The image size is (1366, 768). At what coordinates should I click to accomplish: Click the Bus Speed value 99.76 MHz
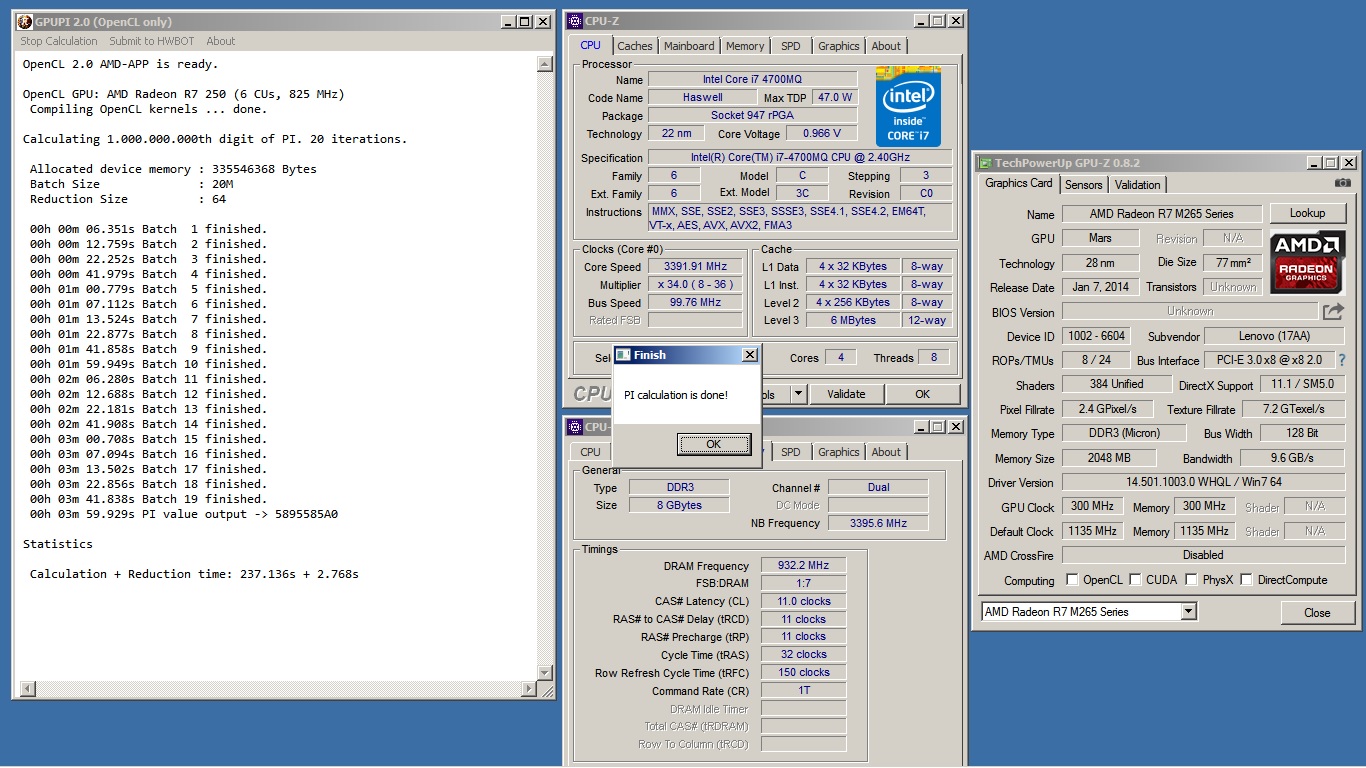coord(695,303)
